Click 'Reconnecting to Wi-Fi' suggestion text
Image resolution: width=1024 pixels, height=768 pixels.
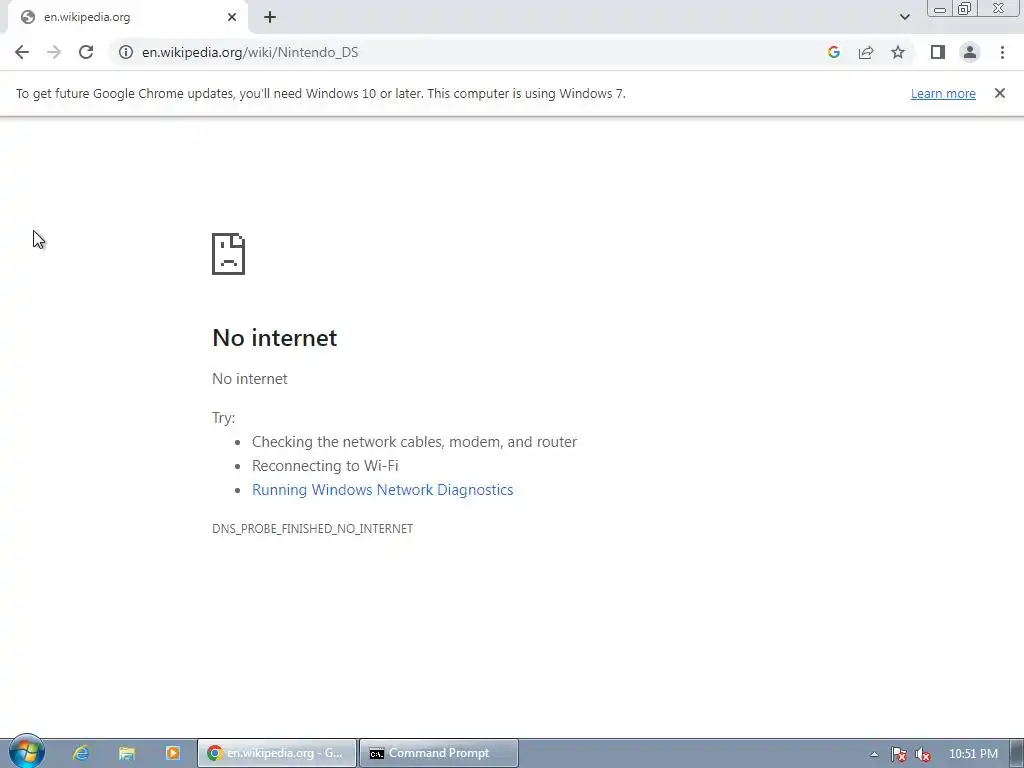325,466
